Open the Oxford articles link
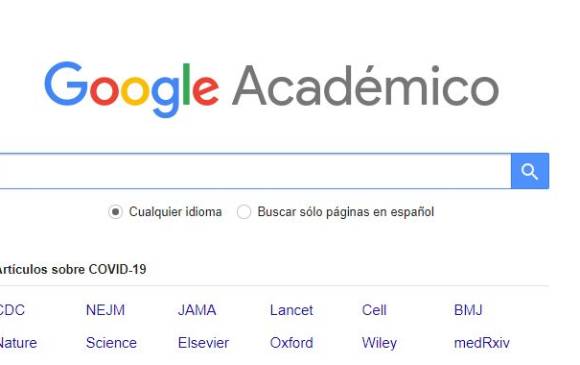 [x=291, y=343]
